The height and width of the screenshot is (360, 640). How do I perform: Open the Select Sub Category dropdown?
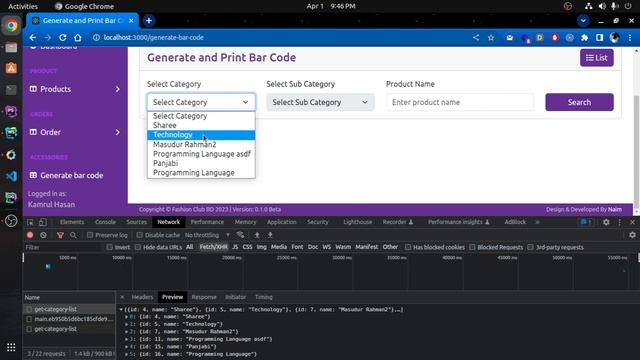tap(320, 102)
